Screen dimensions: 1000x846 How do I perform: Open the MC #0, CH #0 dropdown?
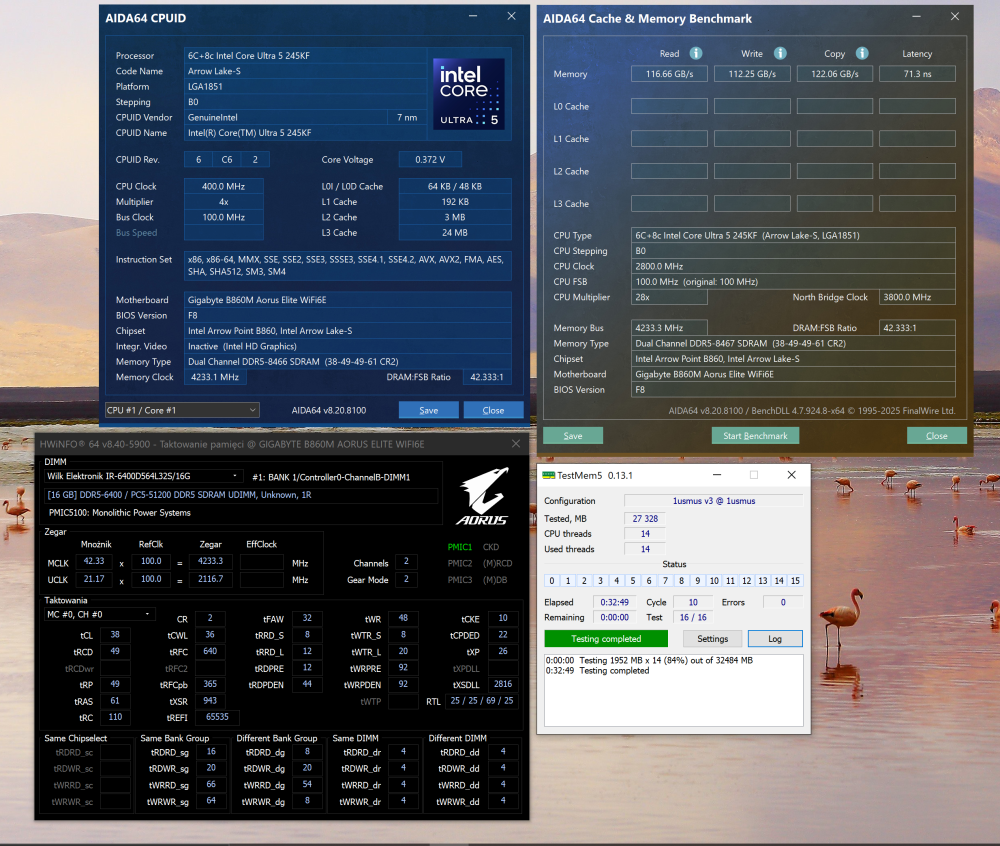[100, 614]
